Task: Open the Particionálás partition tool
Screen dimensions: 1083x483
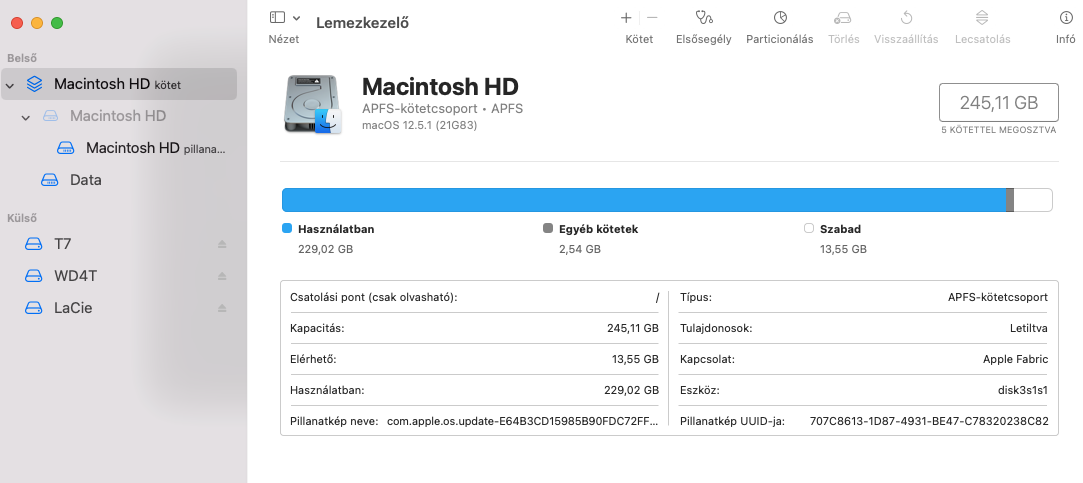Action: (x=780, y=18)
